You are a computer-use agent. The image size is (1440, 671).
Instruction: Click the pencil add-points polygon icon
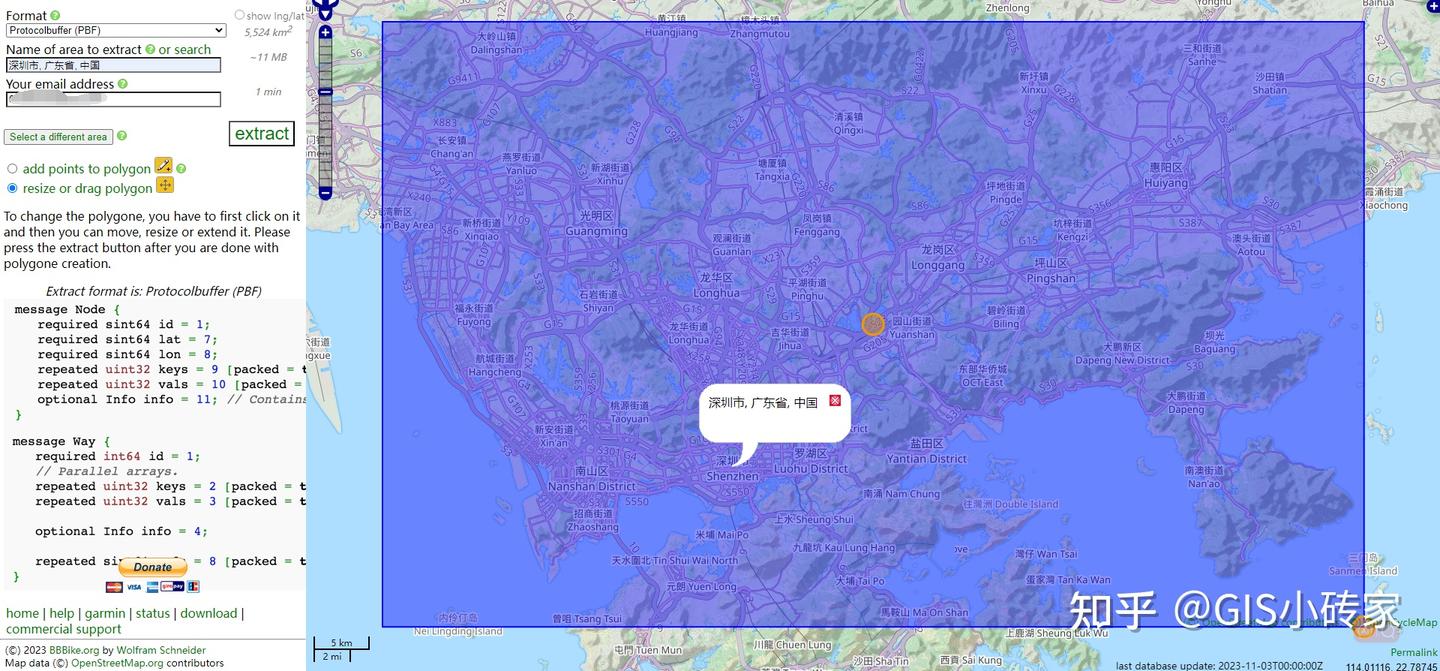click(x=163, y=166)
